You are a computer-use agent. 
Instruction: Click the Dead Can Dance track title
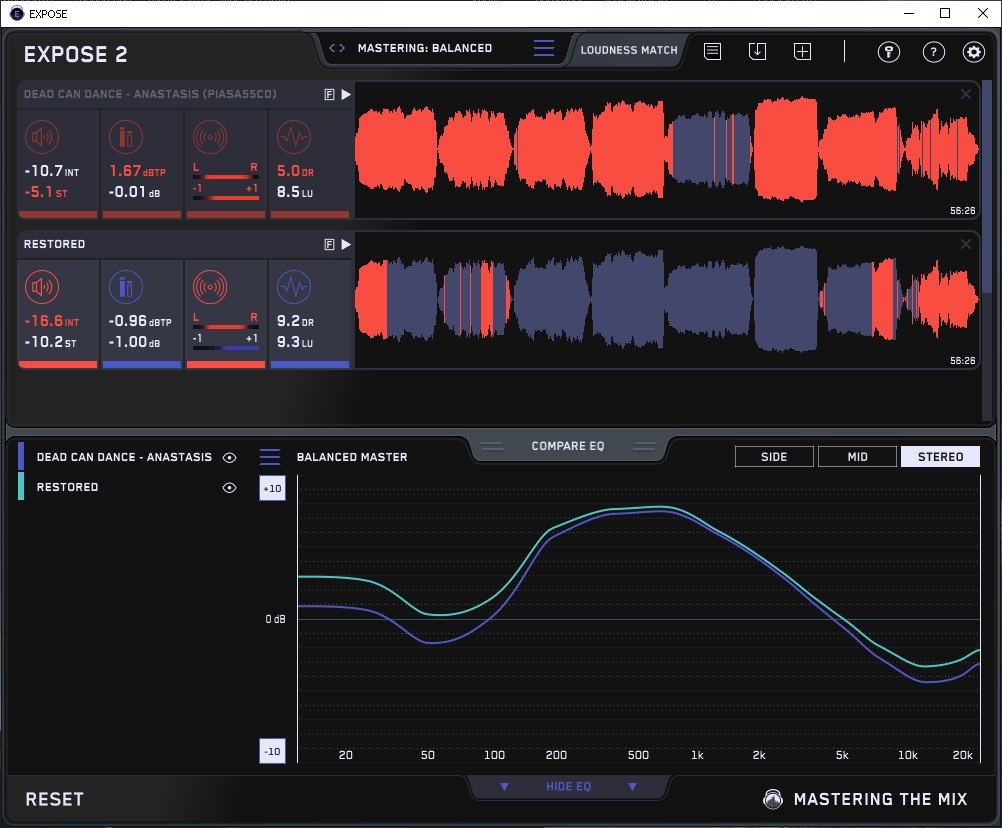[150, 94]
